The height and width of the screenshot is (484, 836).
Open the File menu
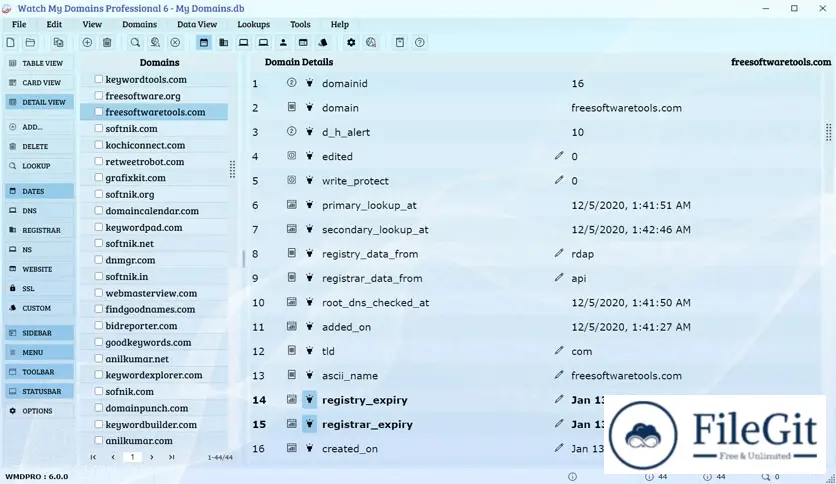point(19,24)
